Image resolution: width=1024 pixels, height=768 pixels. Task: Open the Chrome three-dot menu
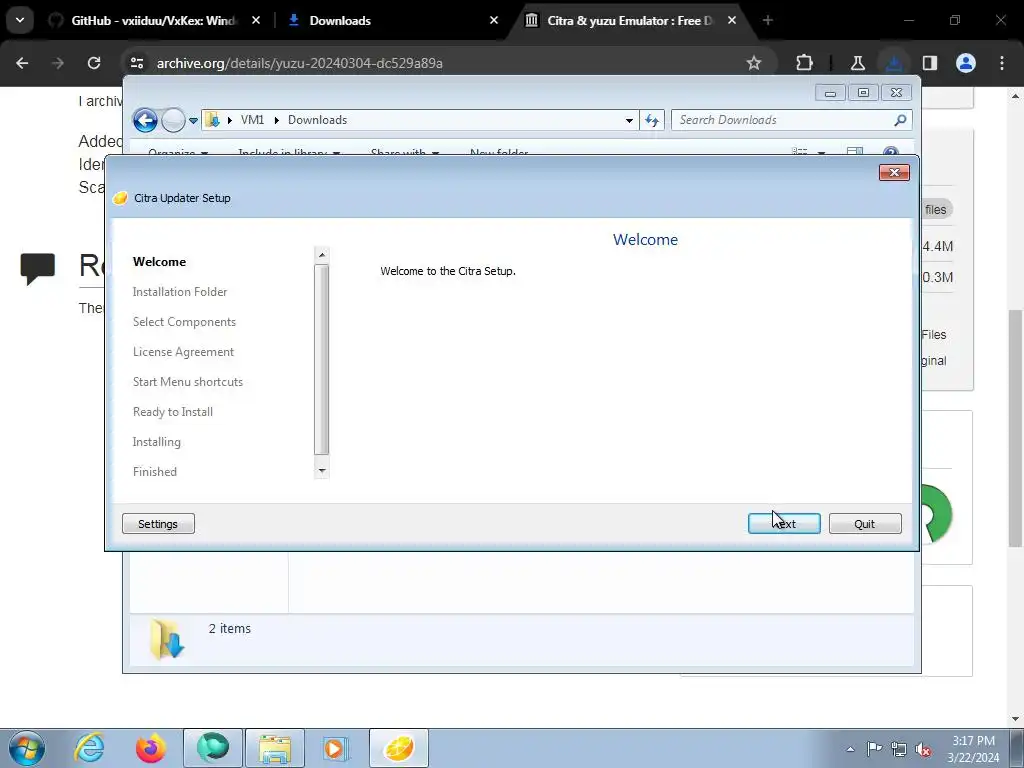(1002, 63)
